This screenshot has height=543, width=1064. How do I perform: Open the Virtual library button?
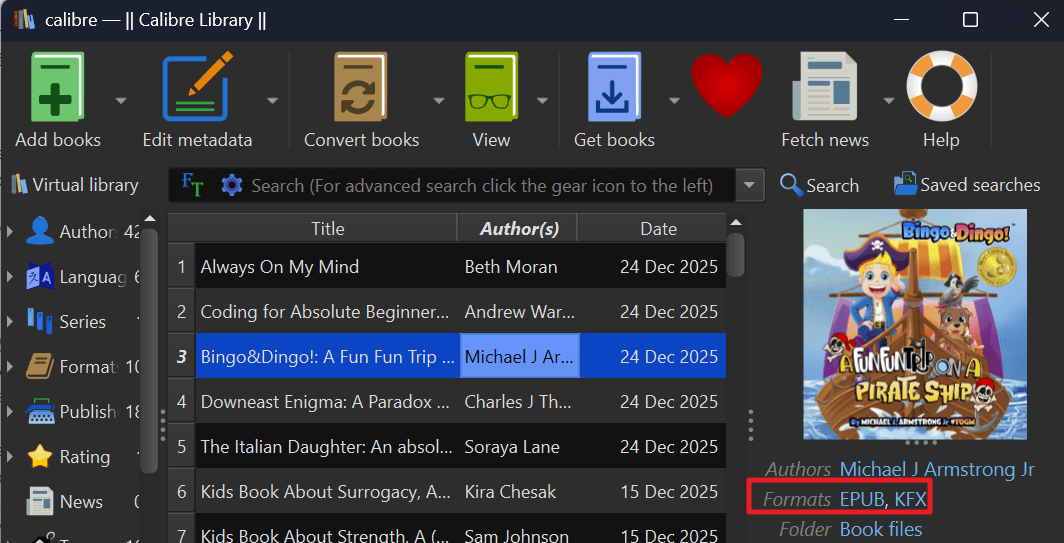pos(75,185)
